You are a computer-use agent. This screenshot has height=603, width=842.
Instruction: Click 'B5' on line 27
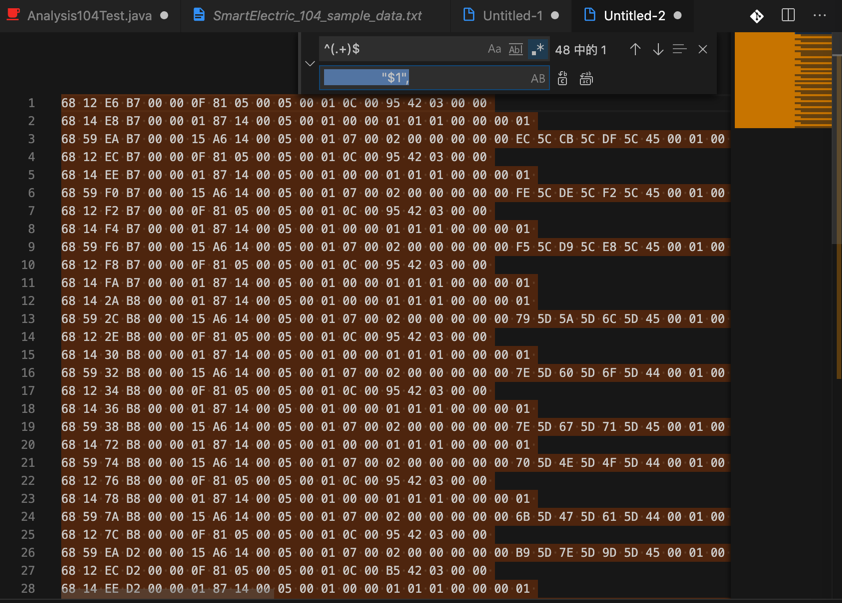coord(393,571)
